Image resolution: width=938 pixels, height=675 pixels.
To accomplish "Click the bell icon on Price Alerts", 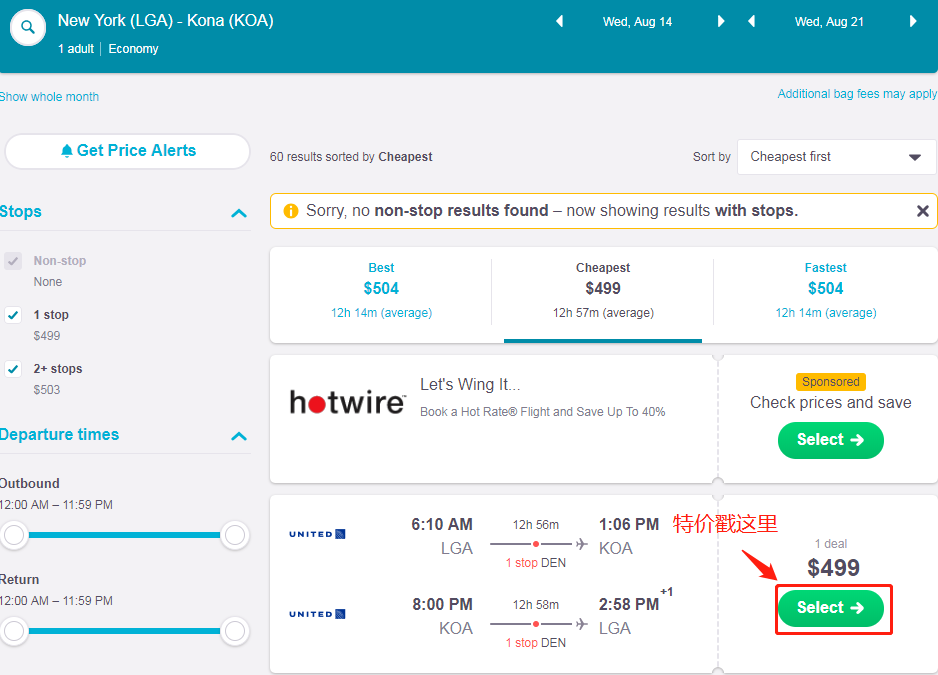I will (x=67, y=151).
